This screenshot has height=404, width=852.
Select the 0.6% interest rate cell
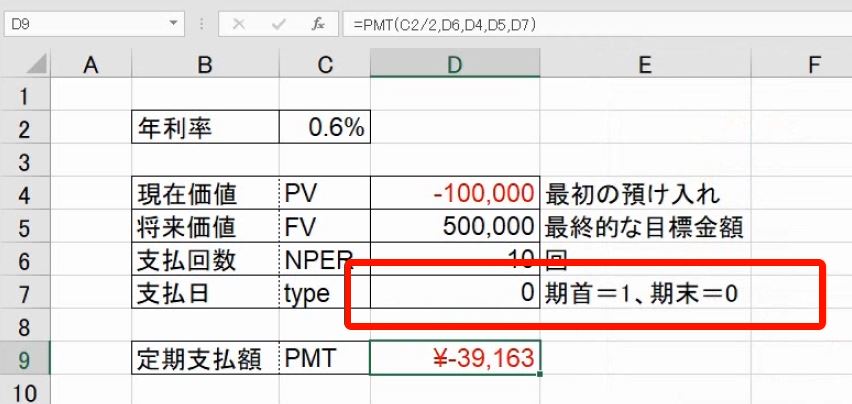click(325, 128)
